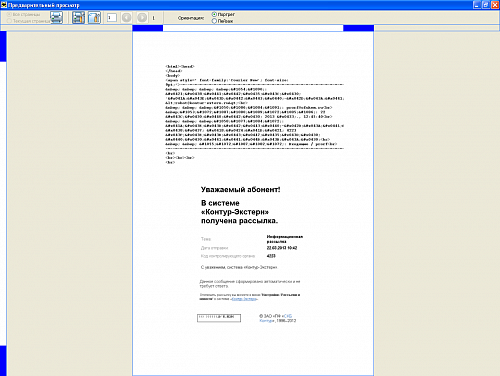Viewport: 500px width, 376px height.
Task: Open the СКБ Контур copyright link
Action: [276, 318]
